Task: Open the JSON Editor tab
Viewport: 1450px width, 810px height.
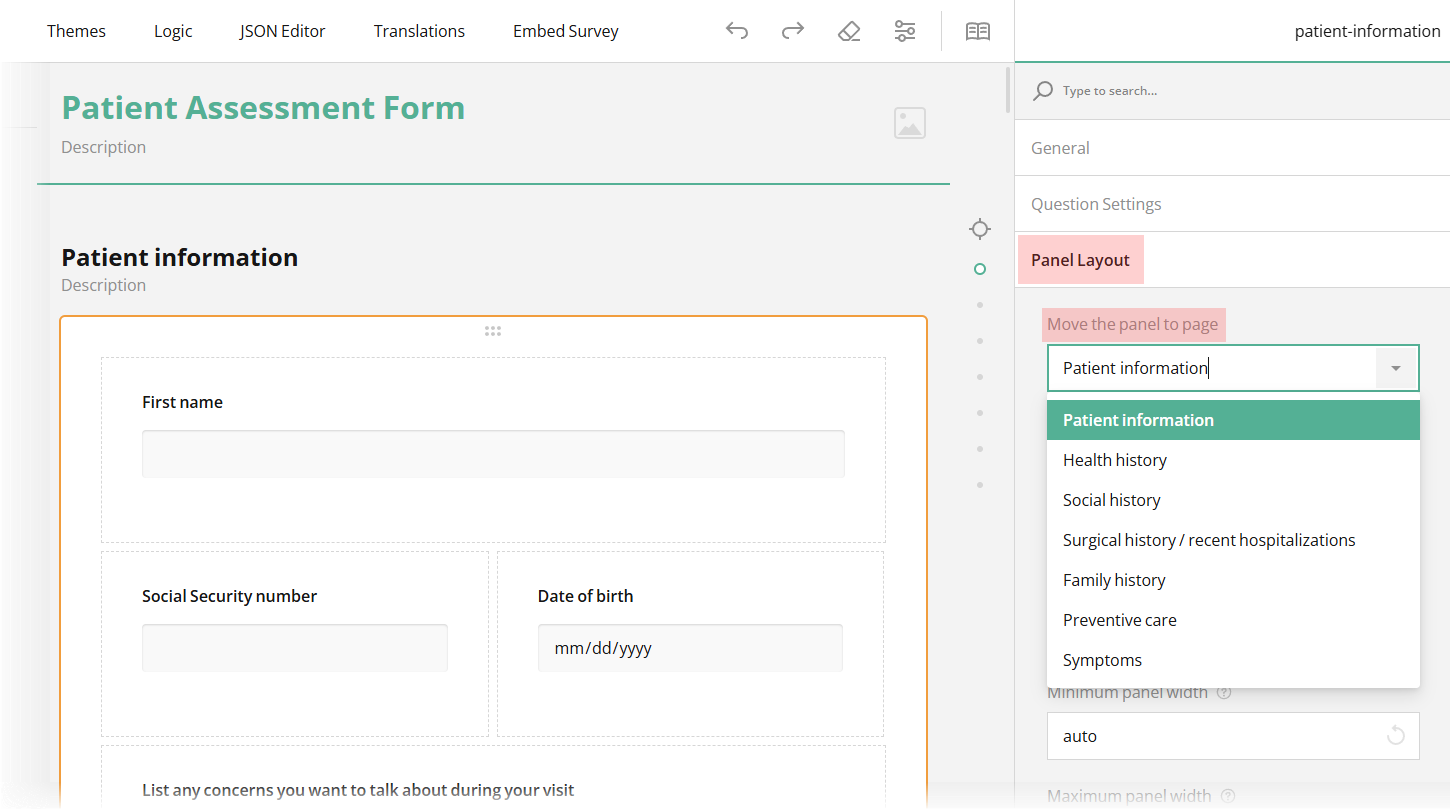Action: click(x=282, y=31)
